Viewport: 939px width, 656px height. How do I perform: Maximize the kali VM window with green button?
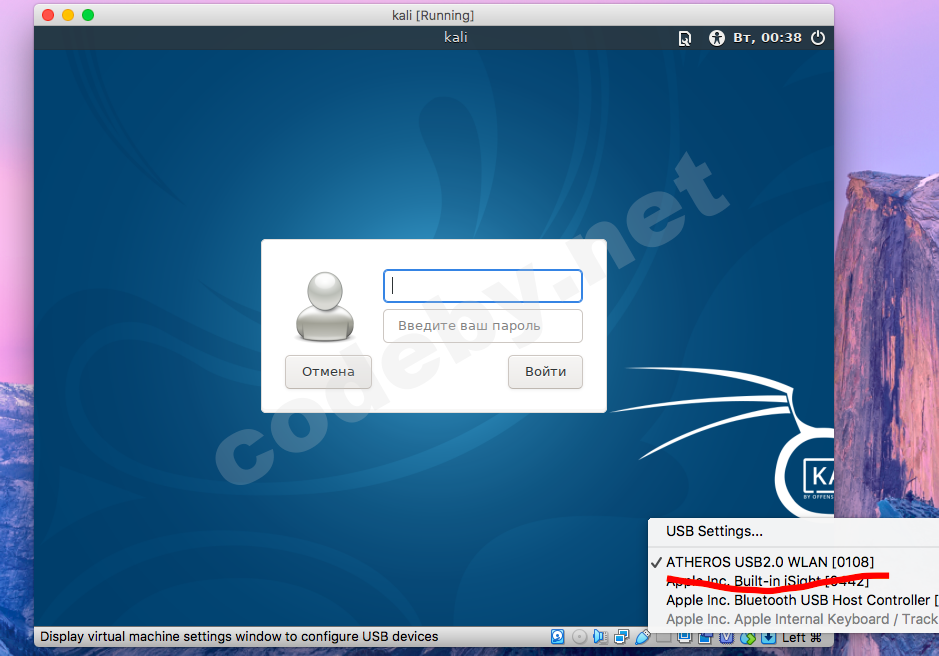88,15
